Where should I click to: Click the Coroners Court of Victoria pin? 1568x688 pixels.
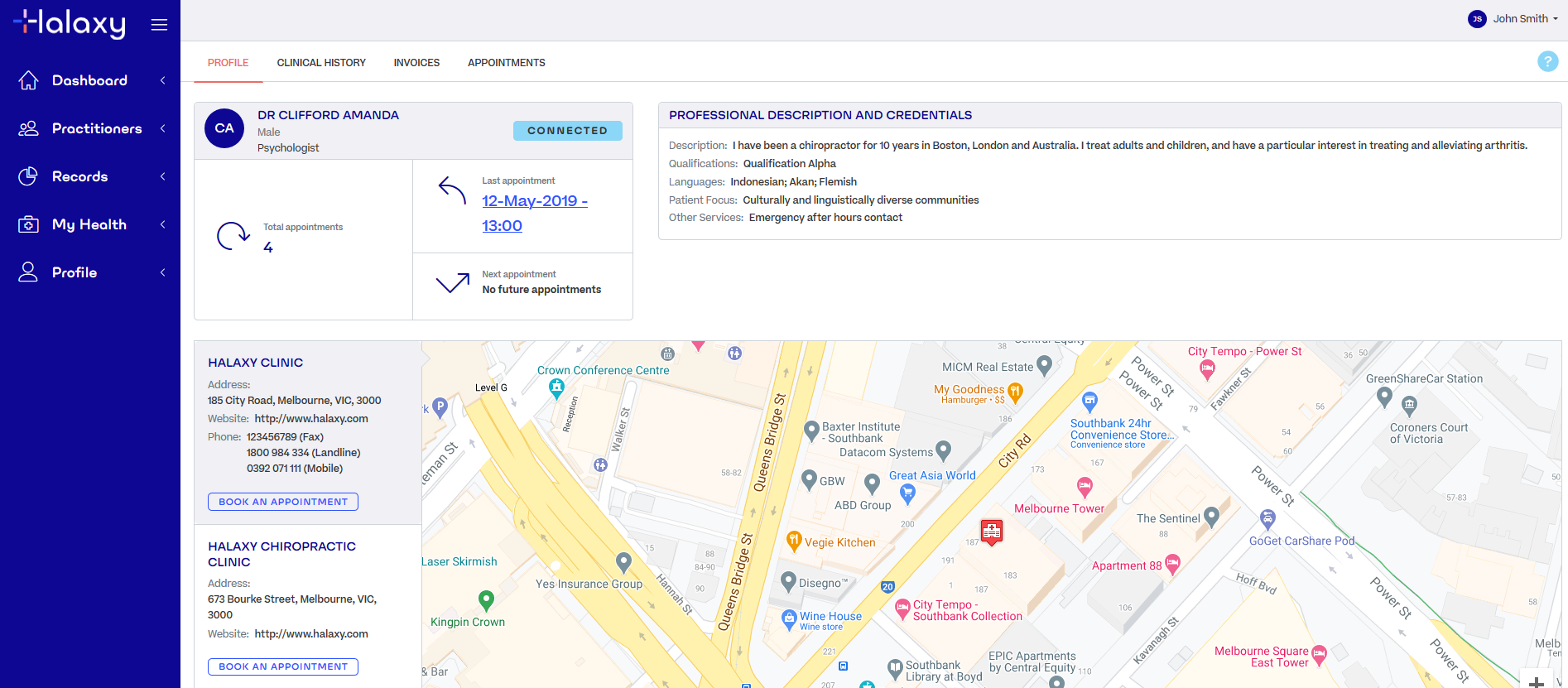1410,406
